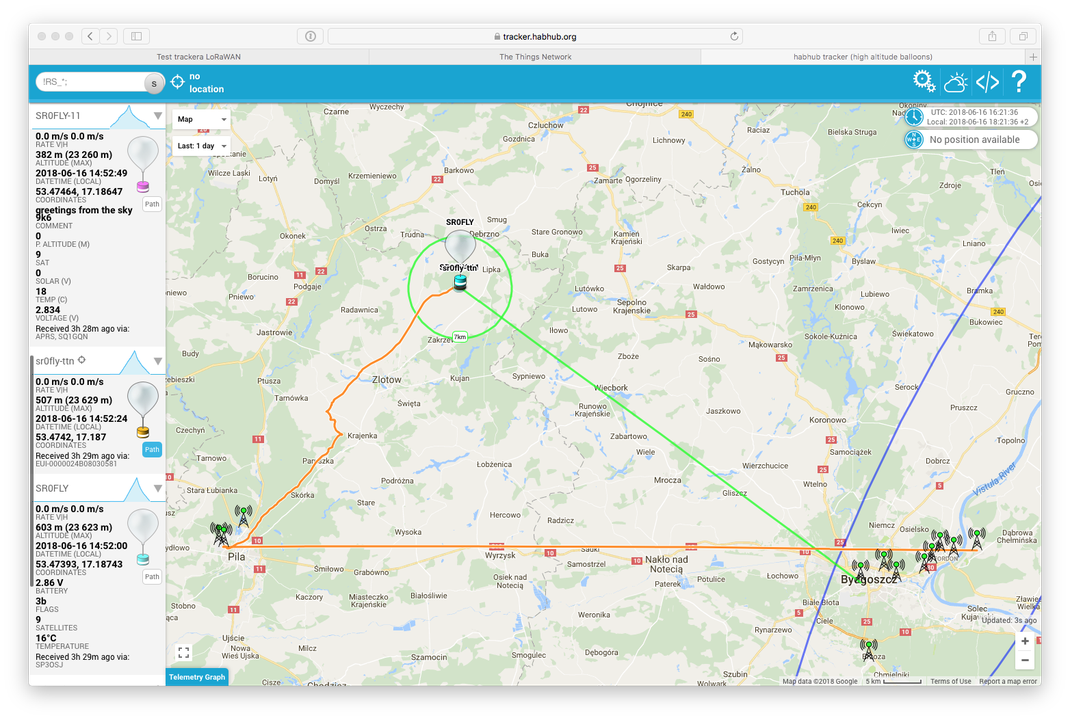Open a new Safari tab
The image size is (1070, 720).
click(x=1033, y=57)
